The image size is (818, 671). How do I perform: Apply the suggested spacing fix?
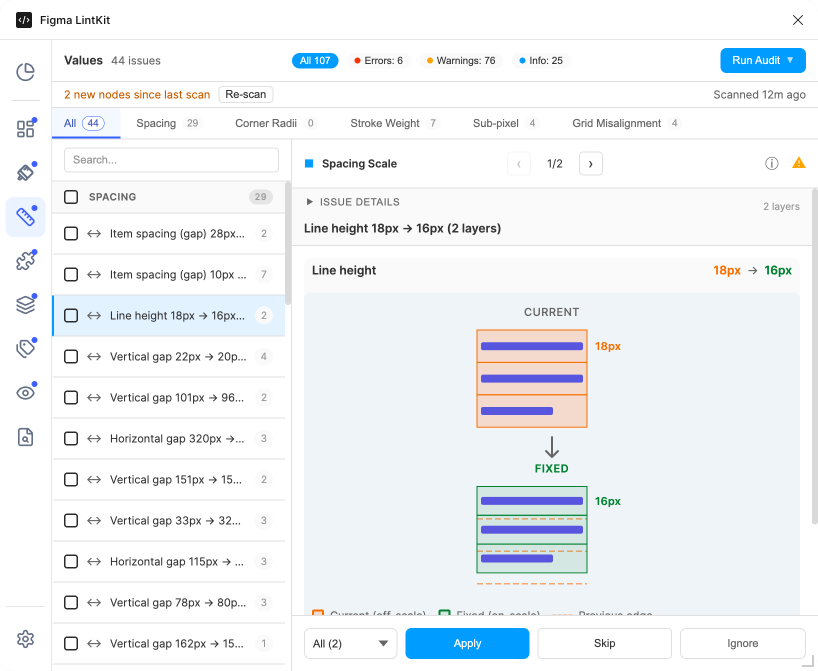point(467,643)
